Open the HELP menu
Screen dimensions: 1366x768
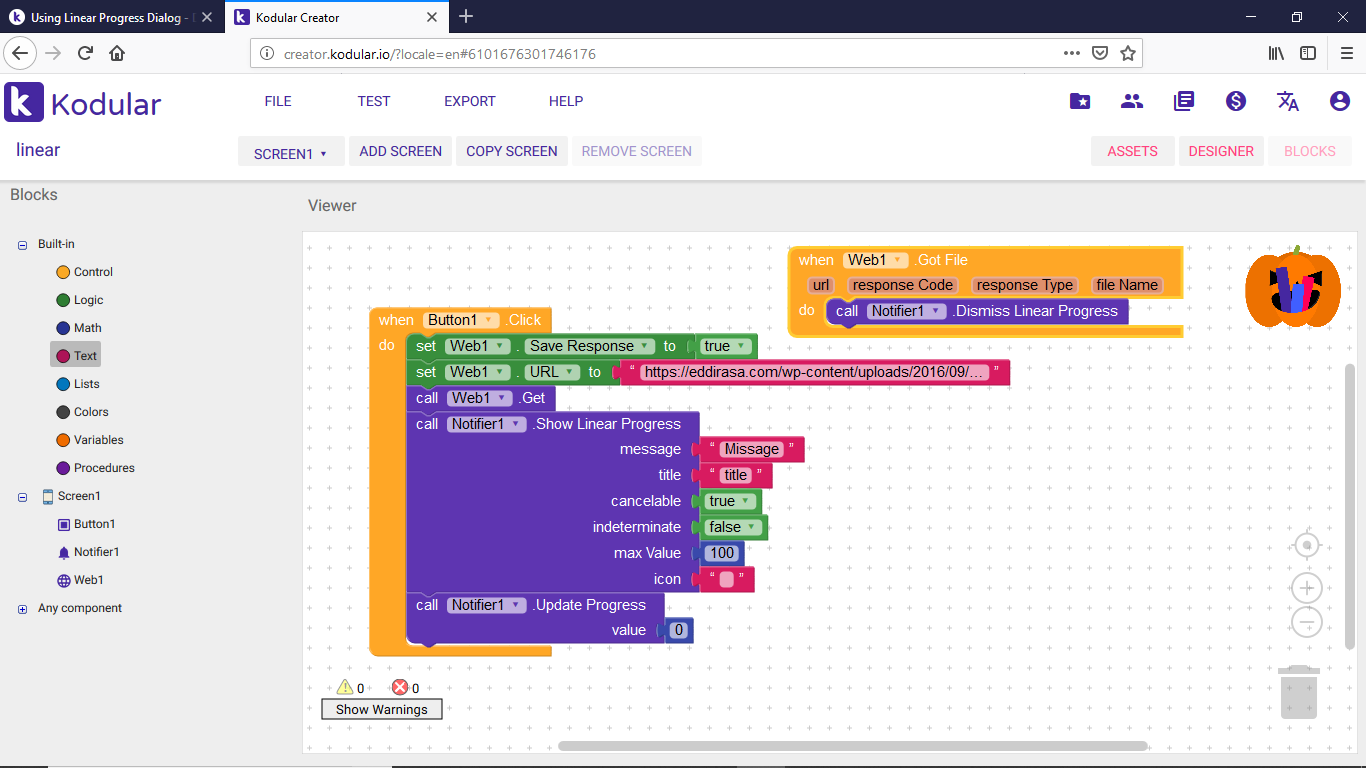[x=566, y=101]
